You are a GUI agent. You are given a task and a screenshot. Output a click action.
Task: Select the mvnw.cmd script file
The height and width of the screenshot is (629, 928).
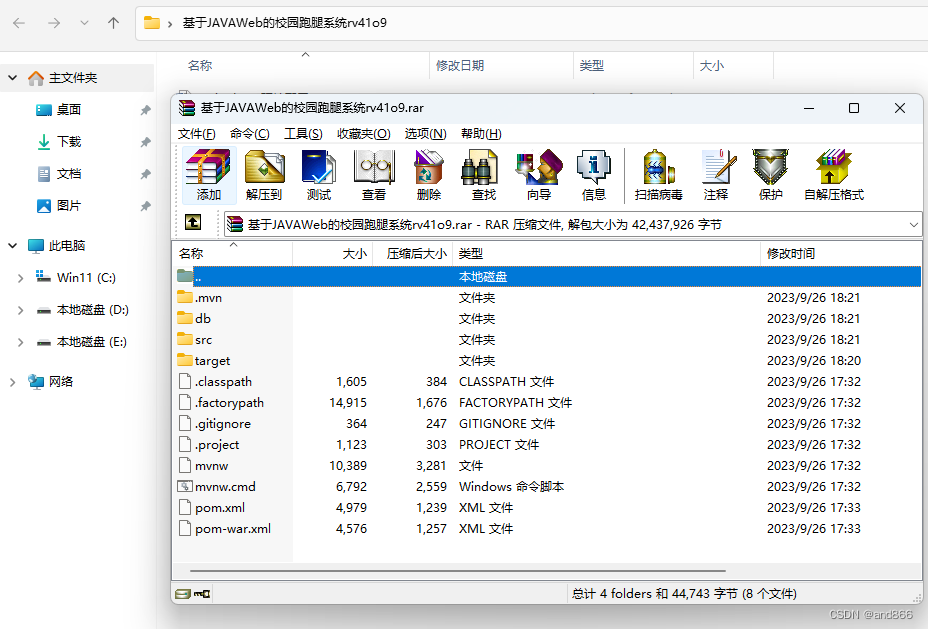pyautogui.click(x=547, y=486)
